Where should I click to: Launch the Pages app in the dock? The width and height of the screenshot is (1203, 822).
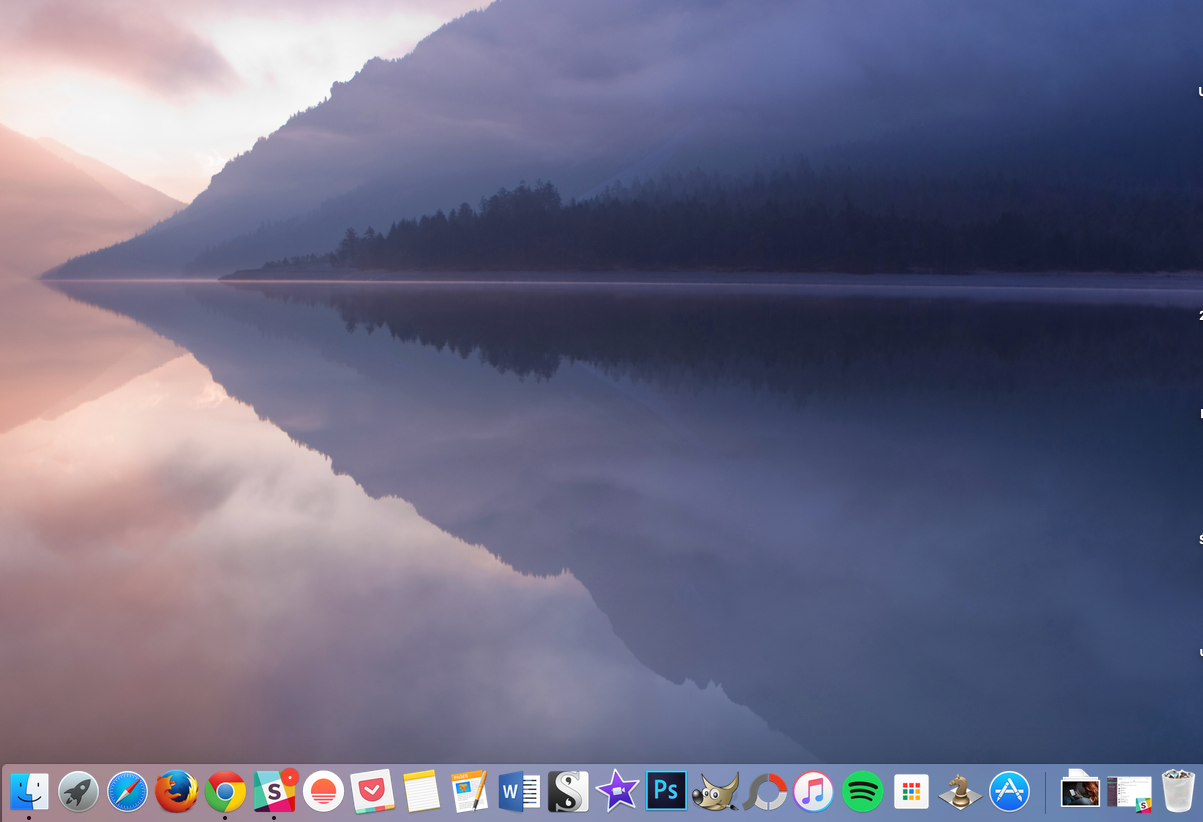tap(470, 791)
